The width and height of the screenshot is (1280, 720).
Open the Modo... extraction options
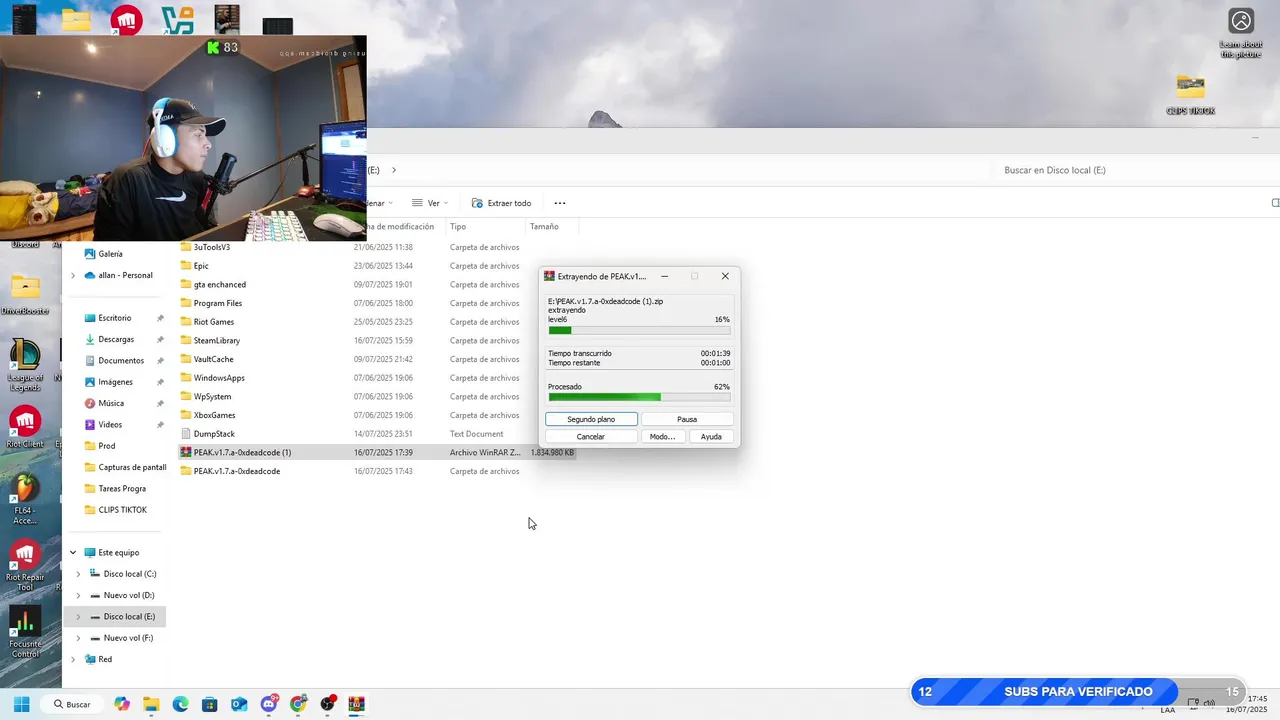click(x=662, y=436)
